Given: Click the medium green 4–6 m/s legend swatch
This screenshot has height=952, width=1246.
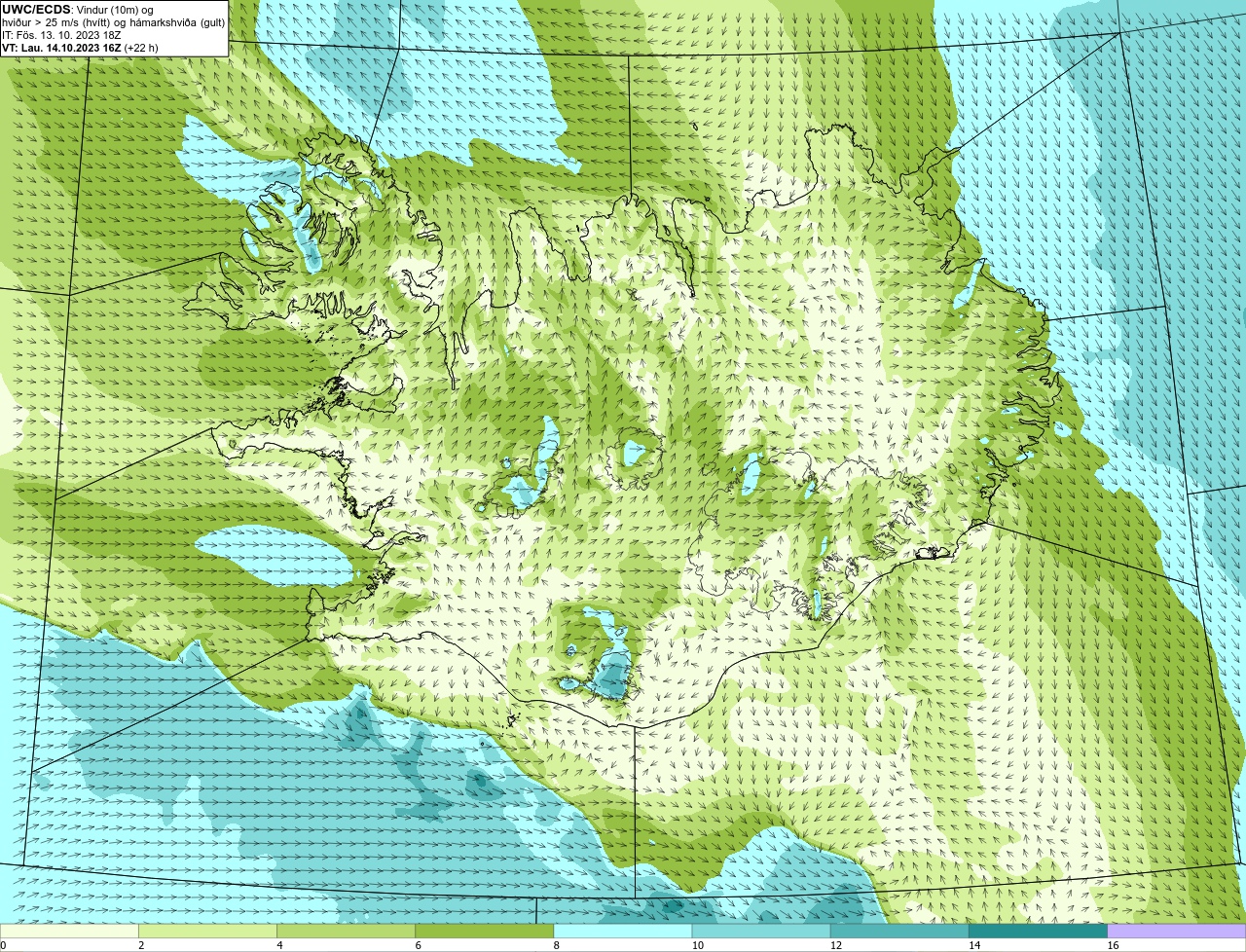Looking at the screenshot, I should [346, 931].
